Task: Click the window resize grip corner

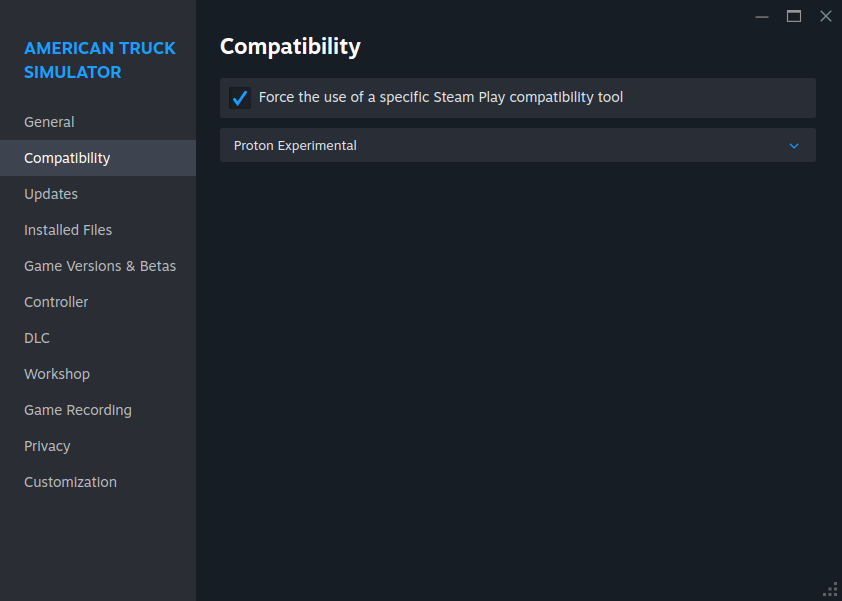Action: [830, 590]
